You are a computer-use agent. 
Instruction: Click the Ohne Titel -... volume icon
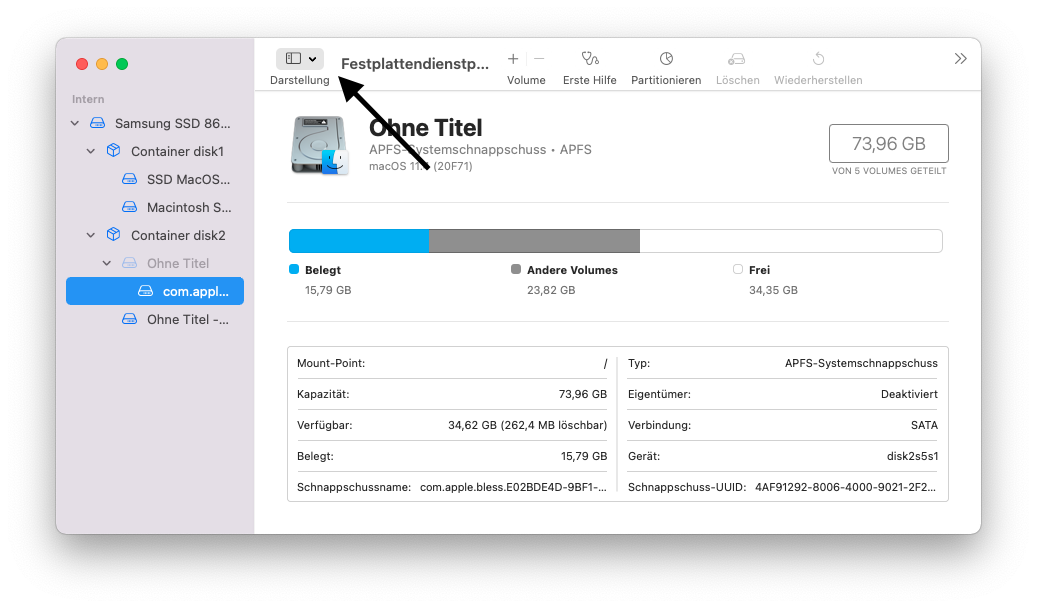click(130, 320)
